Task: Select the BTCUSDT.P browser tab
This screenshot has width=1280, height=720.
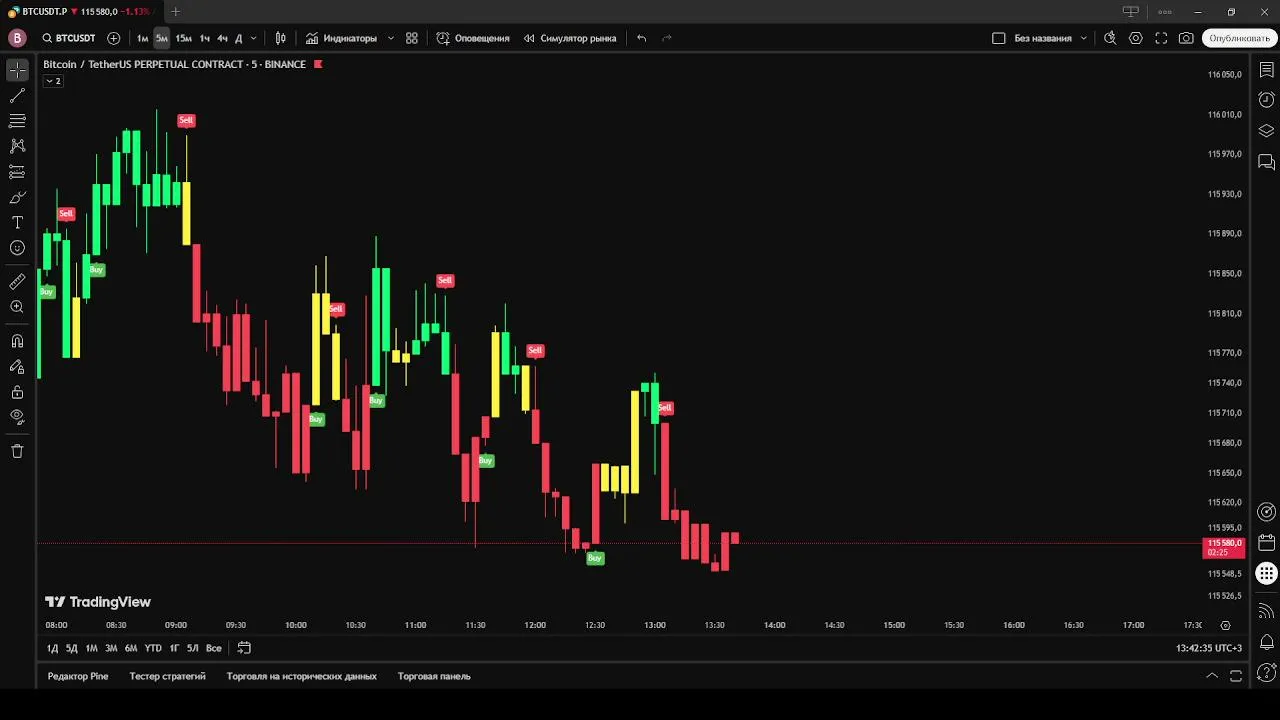Action: tap(80, 11)
